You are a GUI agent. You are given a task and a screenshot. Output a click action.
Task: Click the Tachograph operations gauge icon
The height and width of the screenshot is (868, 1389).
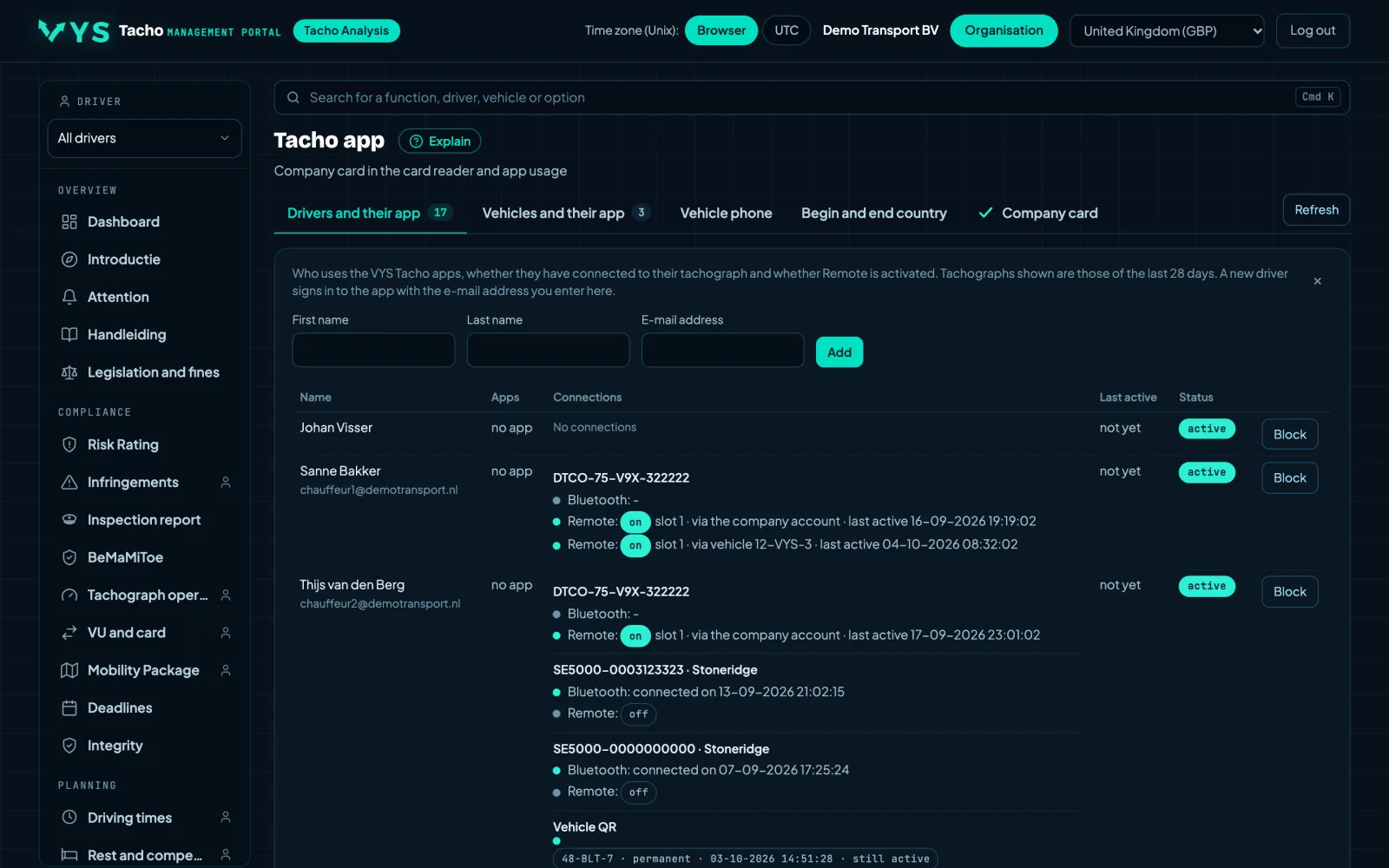[69, 595]
